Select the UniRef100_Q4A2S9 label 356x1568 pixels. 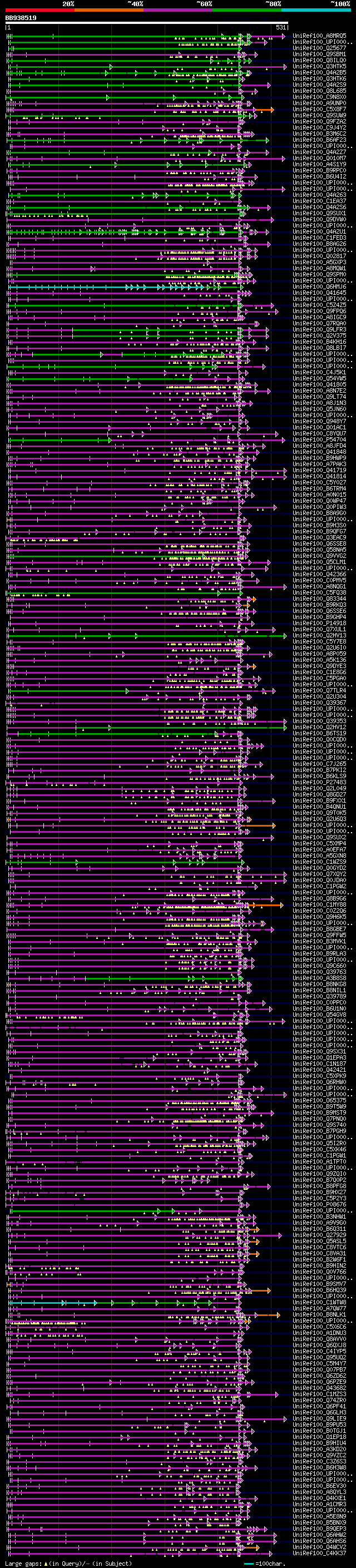(x=319, y=85)
